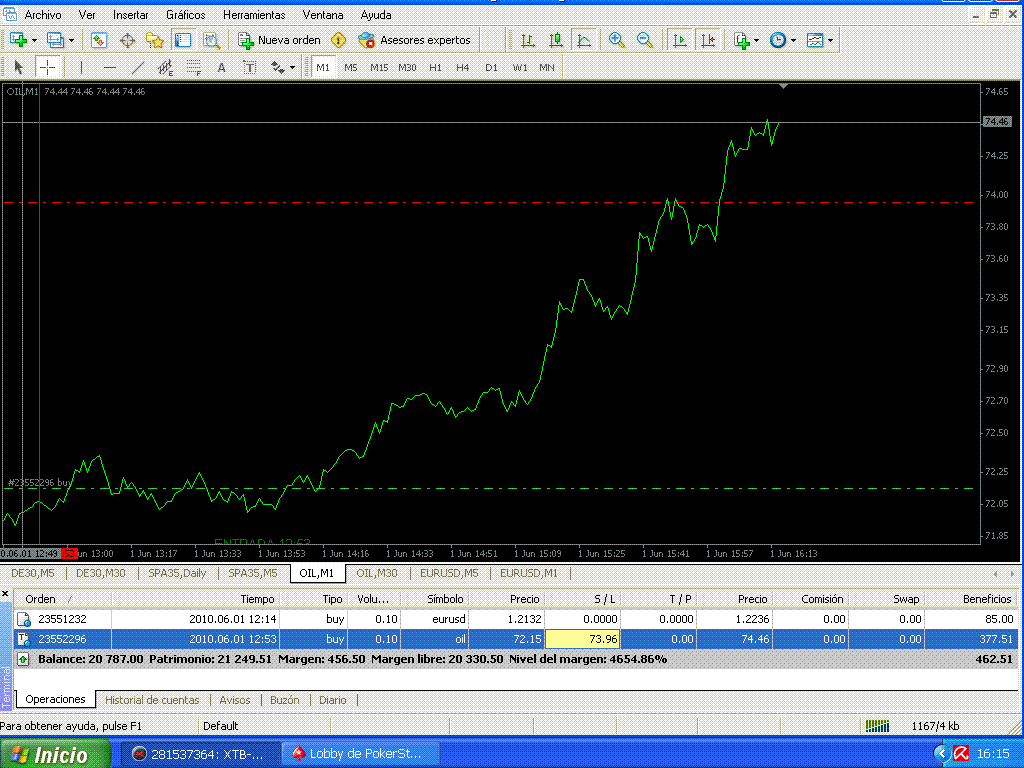1024x768 pixels.
Task: Select the draw trendline tool
Action: point(138,67)
